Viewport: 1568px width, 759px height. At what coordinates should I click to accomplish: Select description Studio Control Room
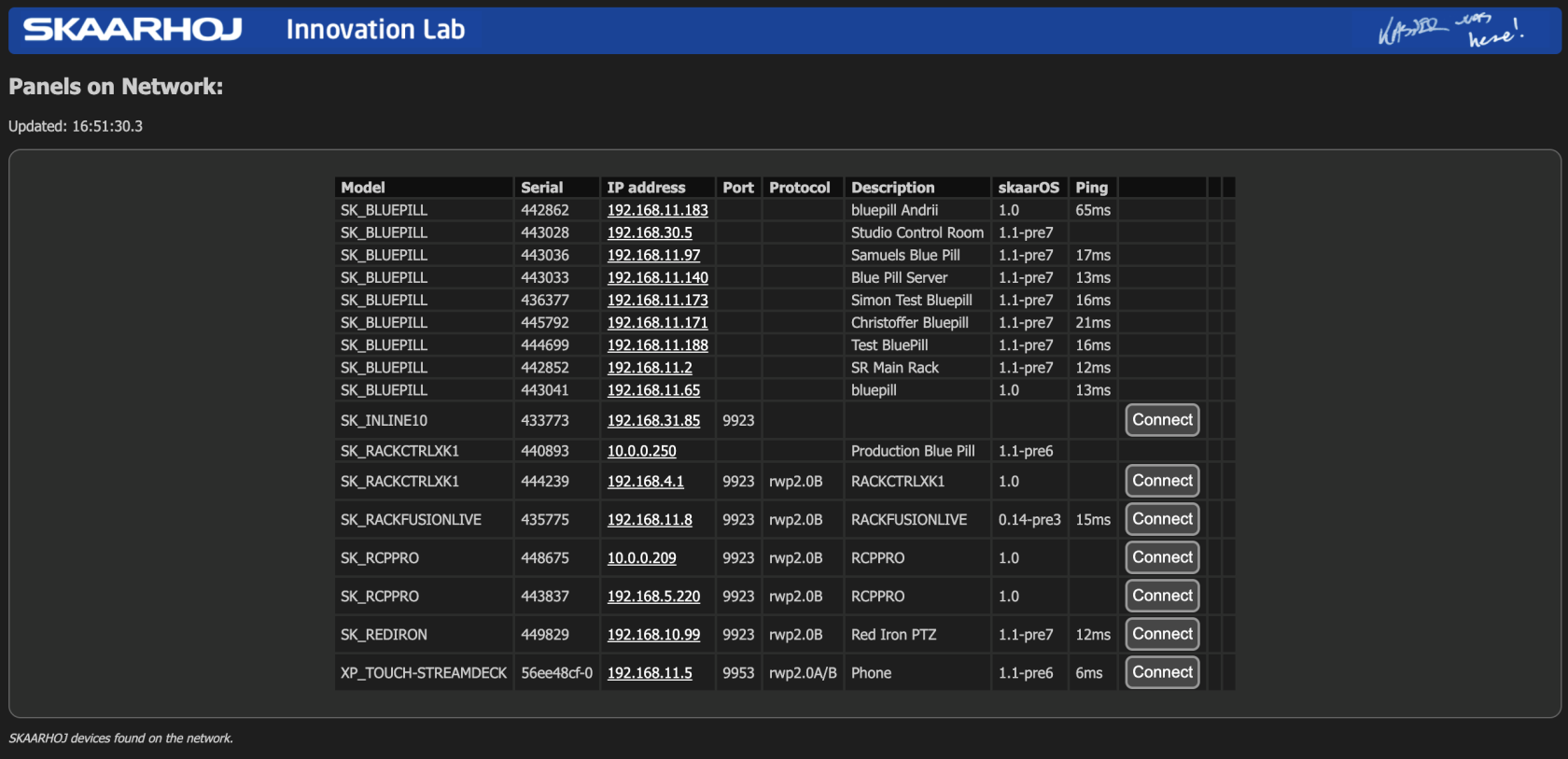[917, 232]
